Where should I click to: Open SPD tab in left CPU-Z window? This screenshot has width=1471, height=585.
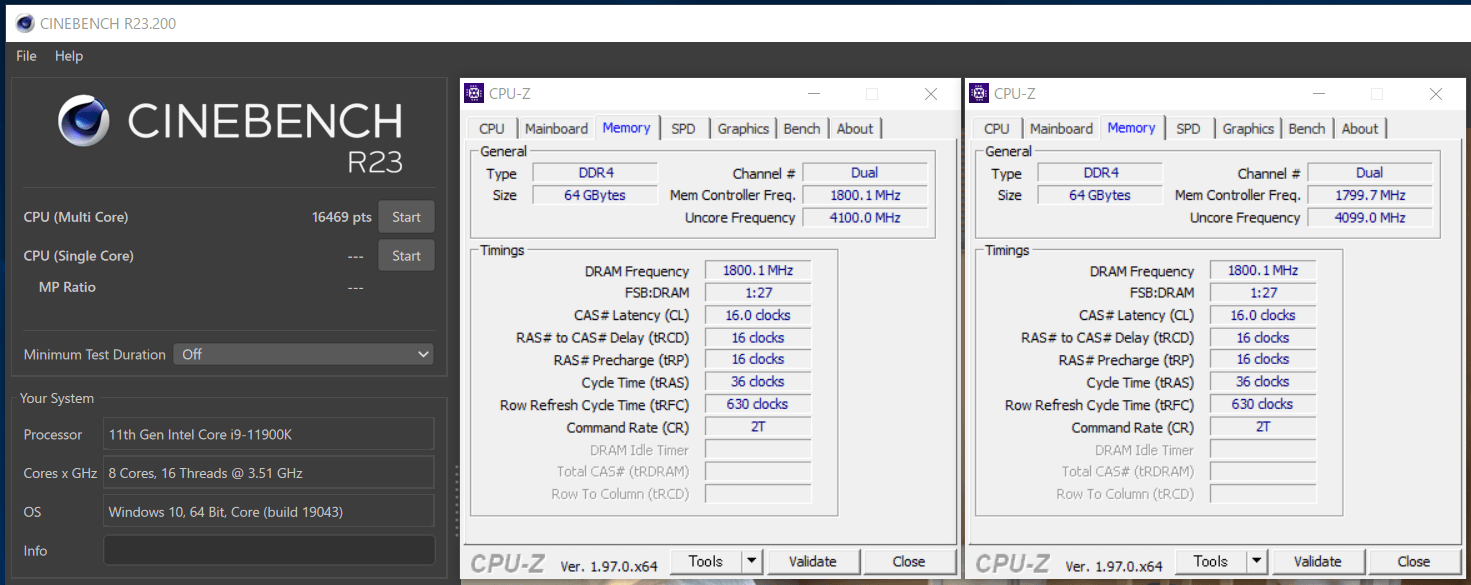pyautogui.click(x=684, y=129)
